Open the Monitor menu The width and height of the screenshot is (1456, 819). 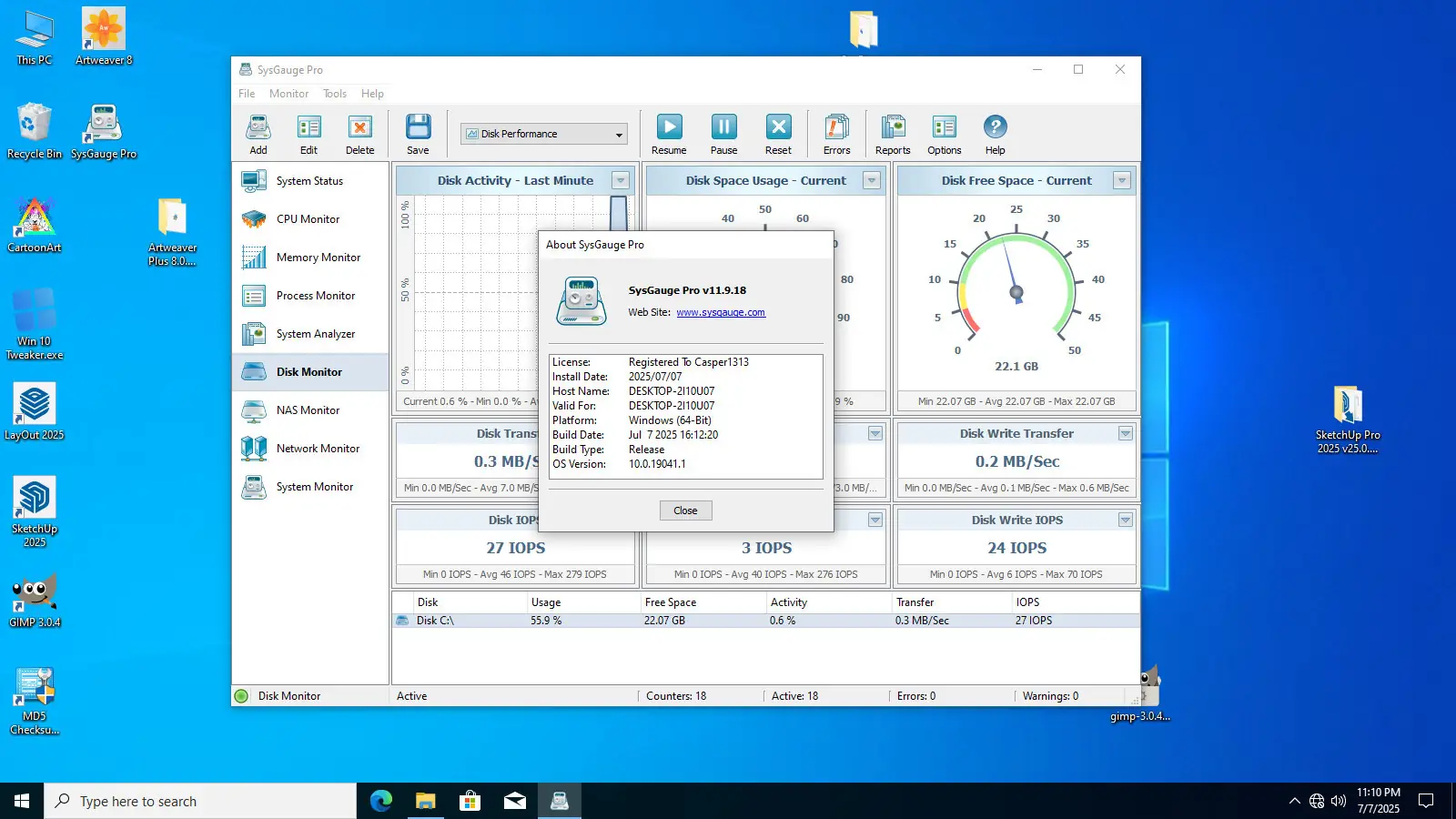pyautogui.click(x=288, y=93)
